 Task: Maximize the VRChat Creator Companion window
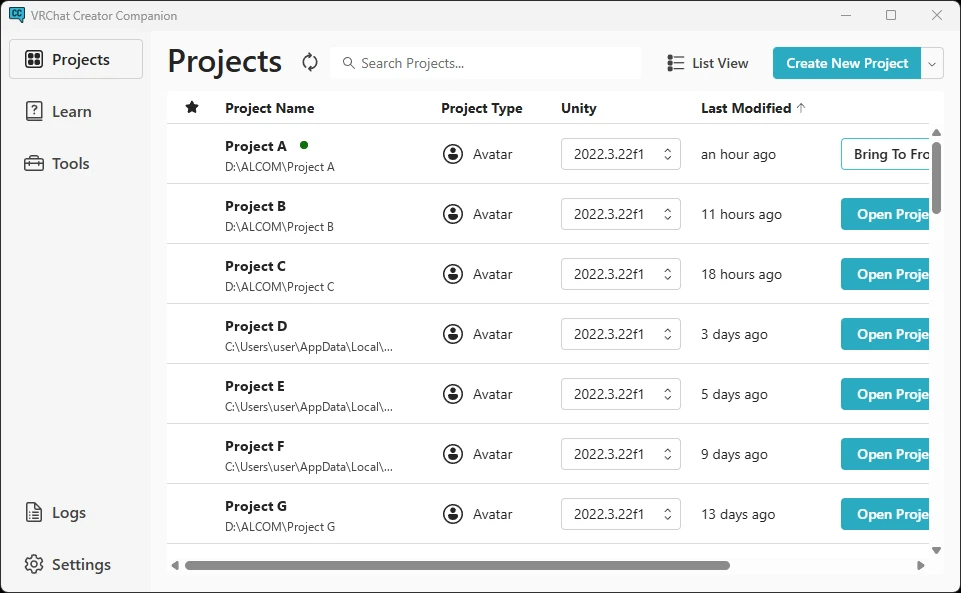(891, 15)
